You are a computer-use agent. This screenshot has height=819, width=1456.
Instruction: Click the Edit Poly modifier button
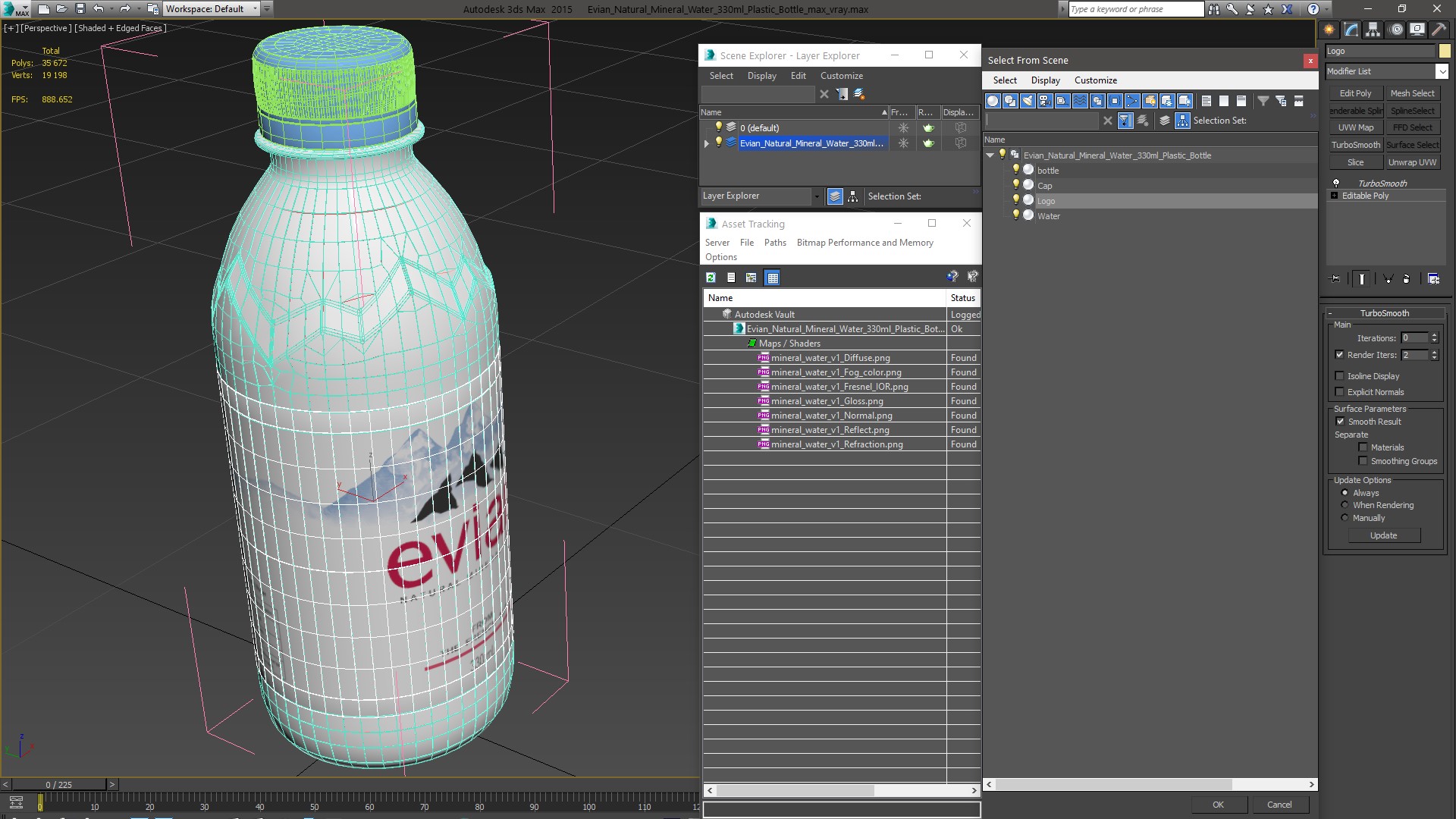coord(1355,93)
